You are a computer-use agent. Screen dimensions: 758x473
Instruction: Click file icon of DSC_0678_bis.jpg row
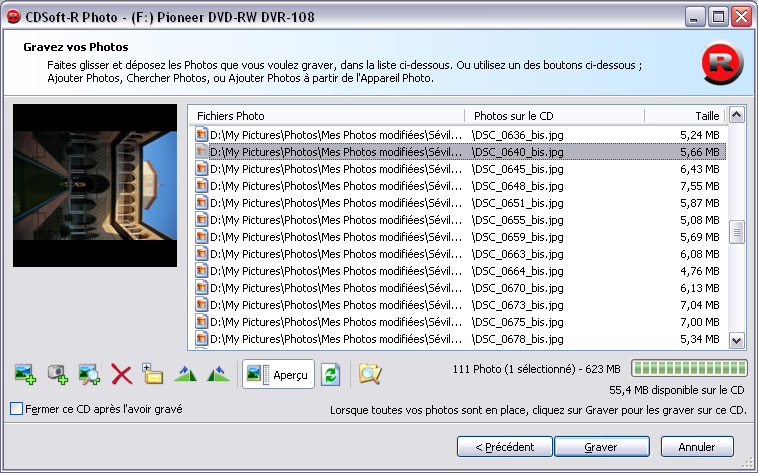pos(202,339)
